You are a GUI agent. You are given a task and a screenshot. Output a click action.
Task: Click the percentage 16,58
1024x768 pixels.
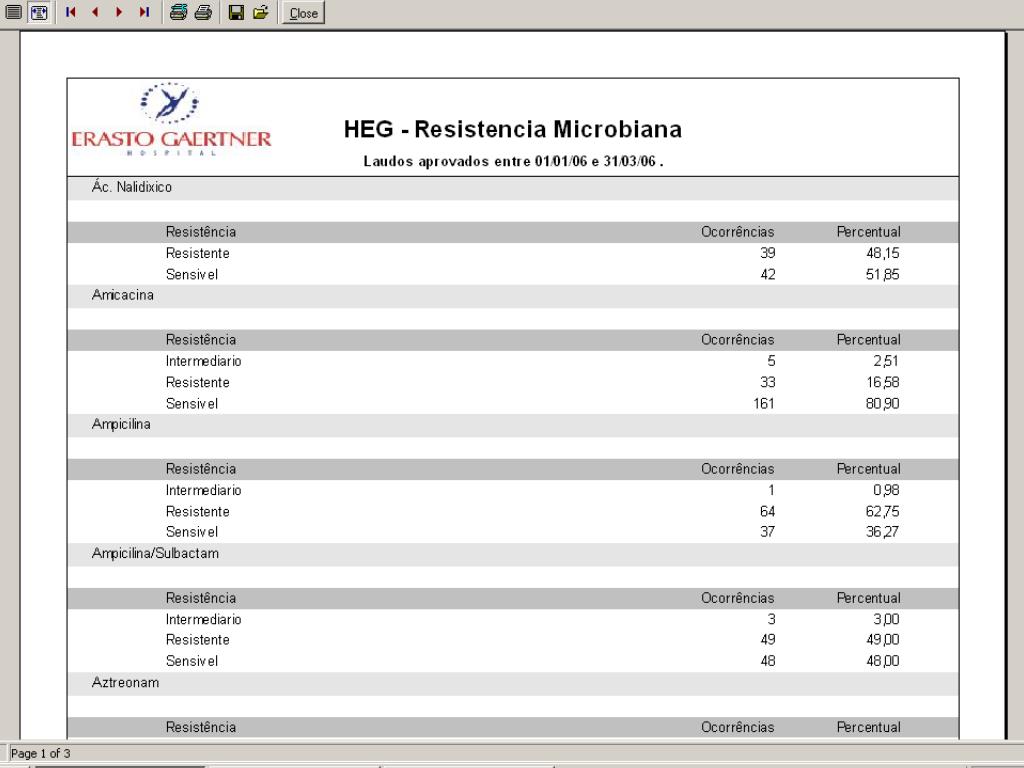click(x=883, y=383)
